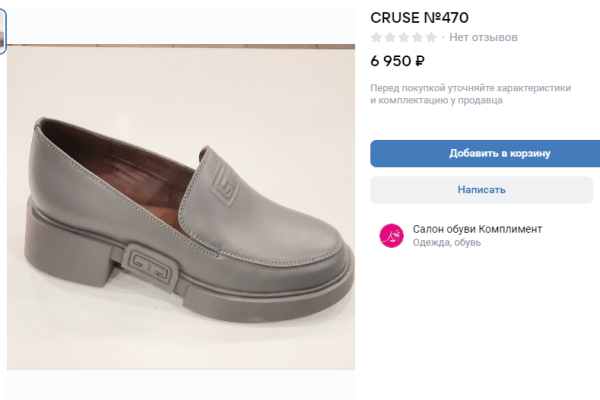This screenshot has width=600, height=400.
Task: Rate the product one star
Action: coord(376,38)
